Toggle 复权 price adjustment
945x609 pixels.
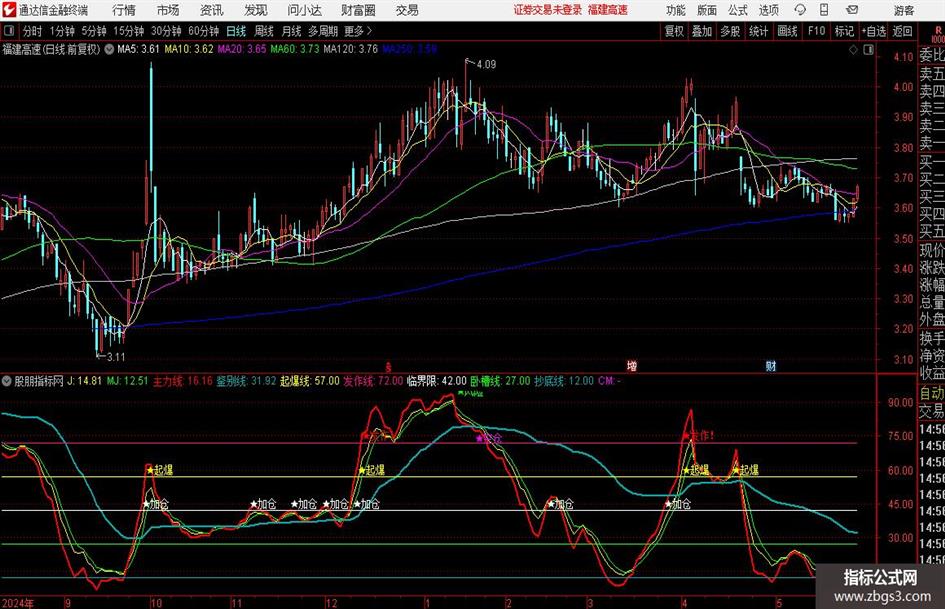tap(674, 31)
